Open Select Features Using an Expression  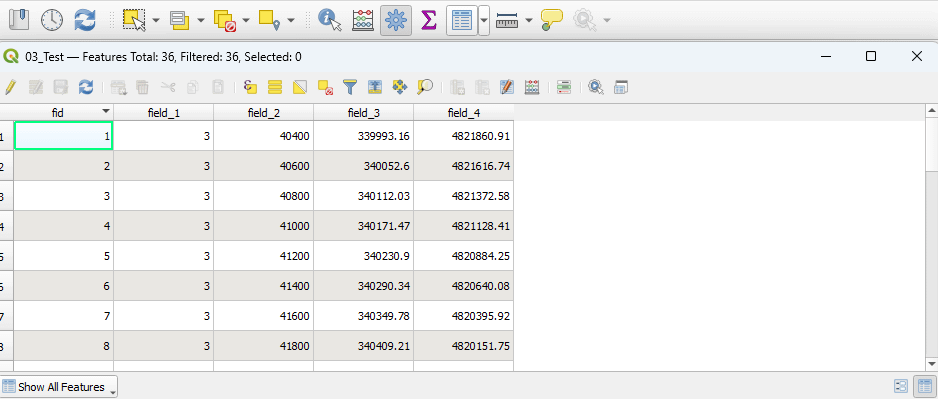click(251, 87)
